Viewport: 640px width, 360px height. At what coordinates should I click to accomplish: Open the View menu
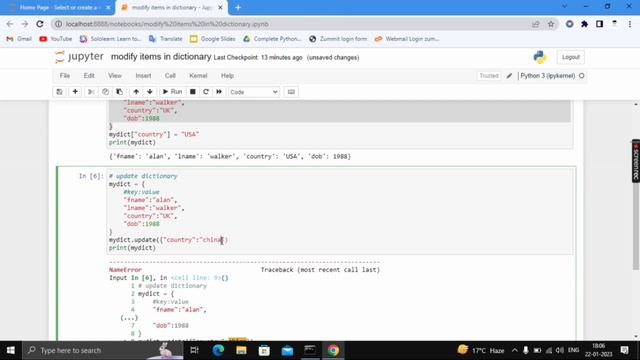[x=115, y=76]
